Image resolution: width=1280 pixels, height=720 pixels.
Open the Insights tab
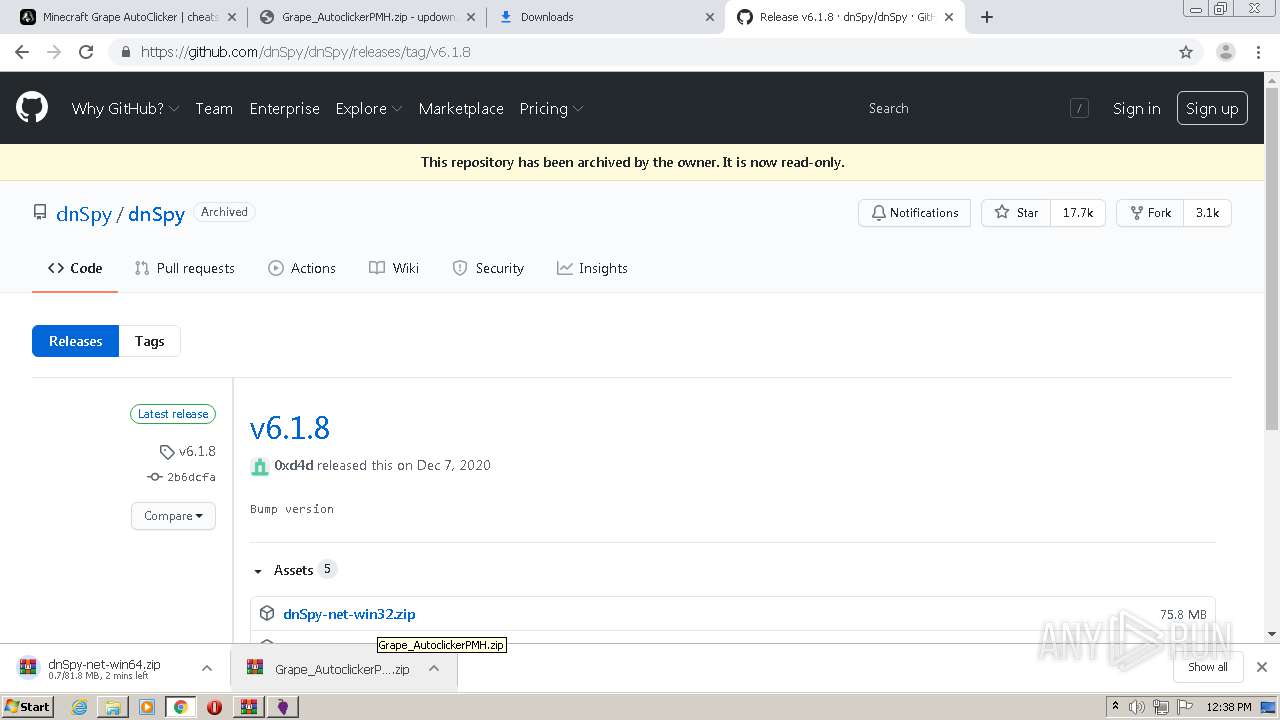pos(592,268)
